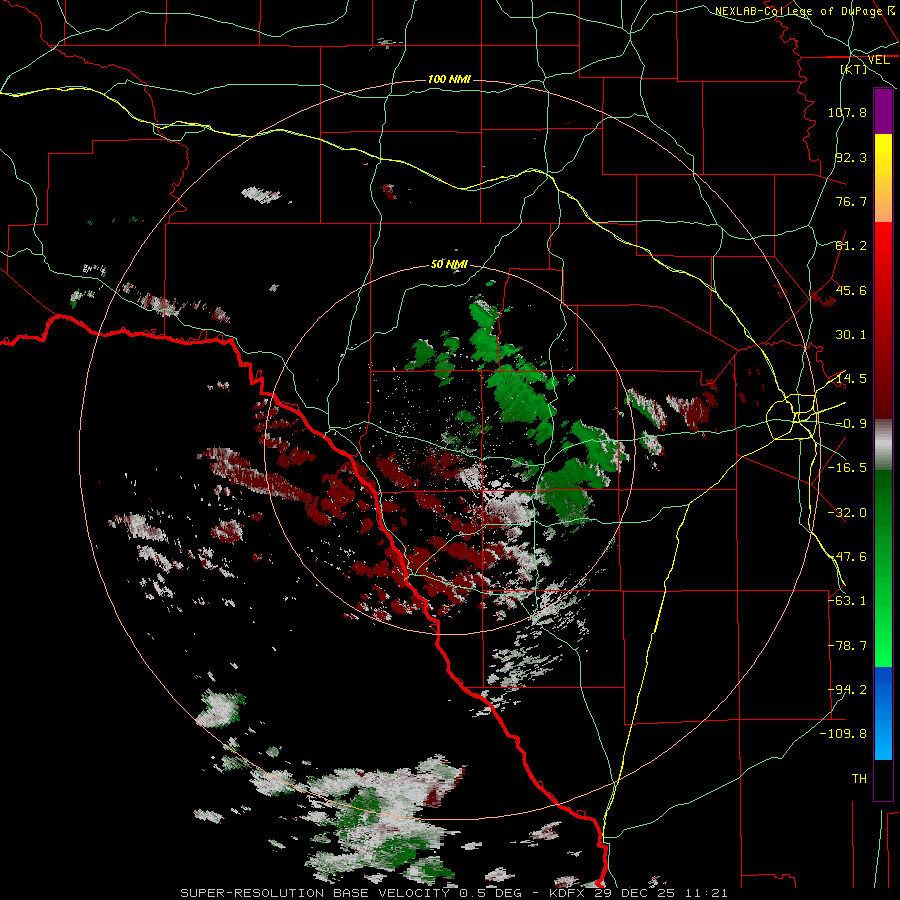Click the "TH" label on the legend
The height and width of the screenshot is (900, 900).
click(859, 779)
